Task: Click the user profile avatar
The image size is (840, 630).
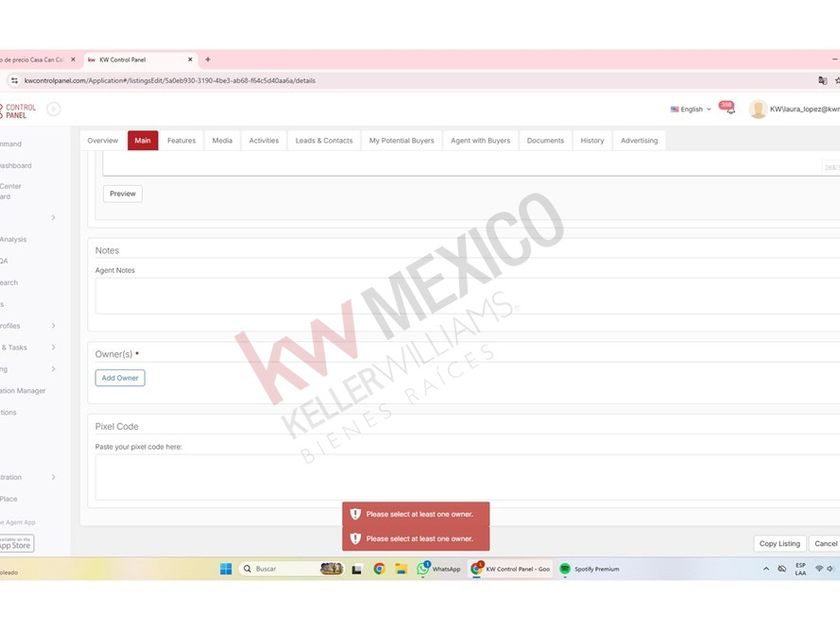Action: click(x=758, y=109)
